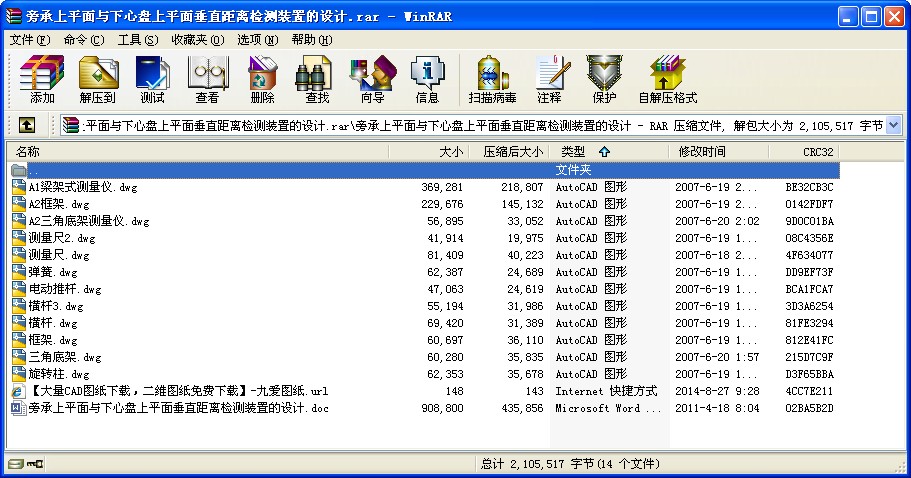Select the 旁承上平面 .doc Word file

(178, 408)
